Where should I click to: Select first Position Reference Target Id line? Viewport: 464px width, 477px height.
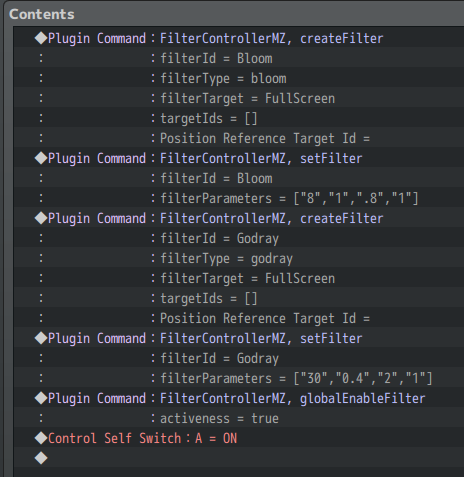(x=239, y=138)
